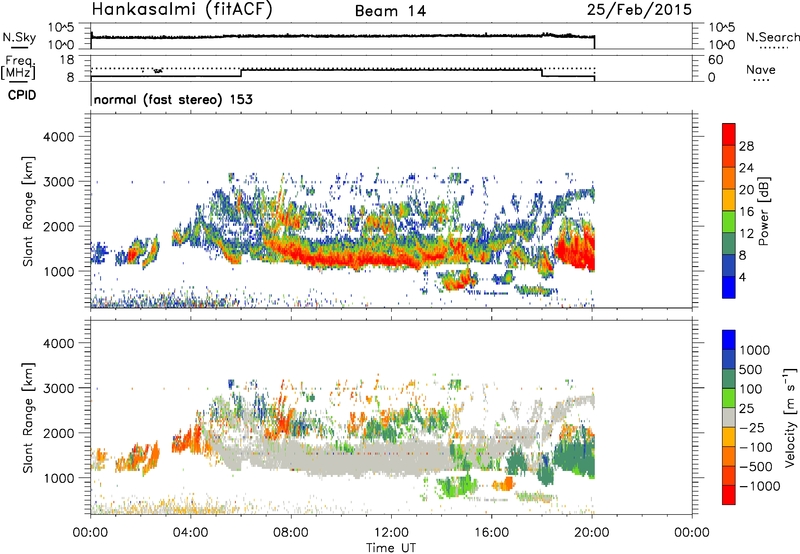Click the 'Beam 14' heading

point(390,11)
